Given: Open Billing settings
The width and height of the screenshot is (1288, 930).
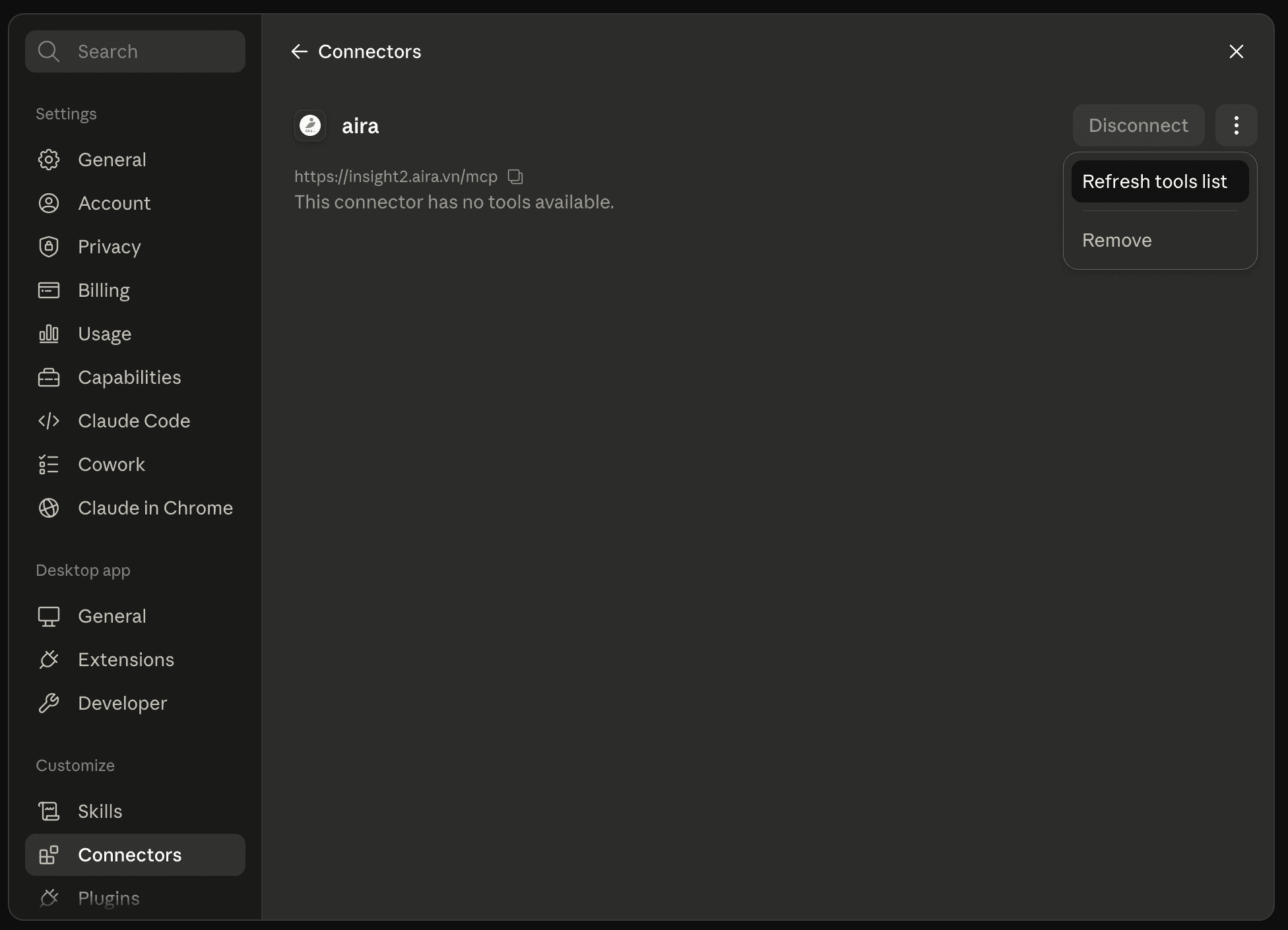Looking at the screenshot, I should click(x=135, y=290).
